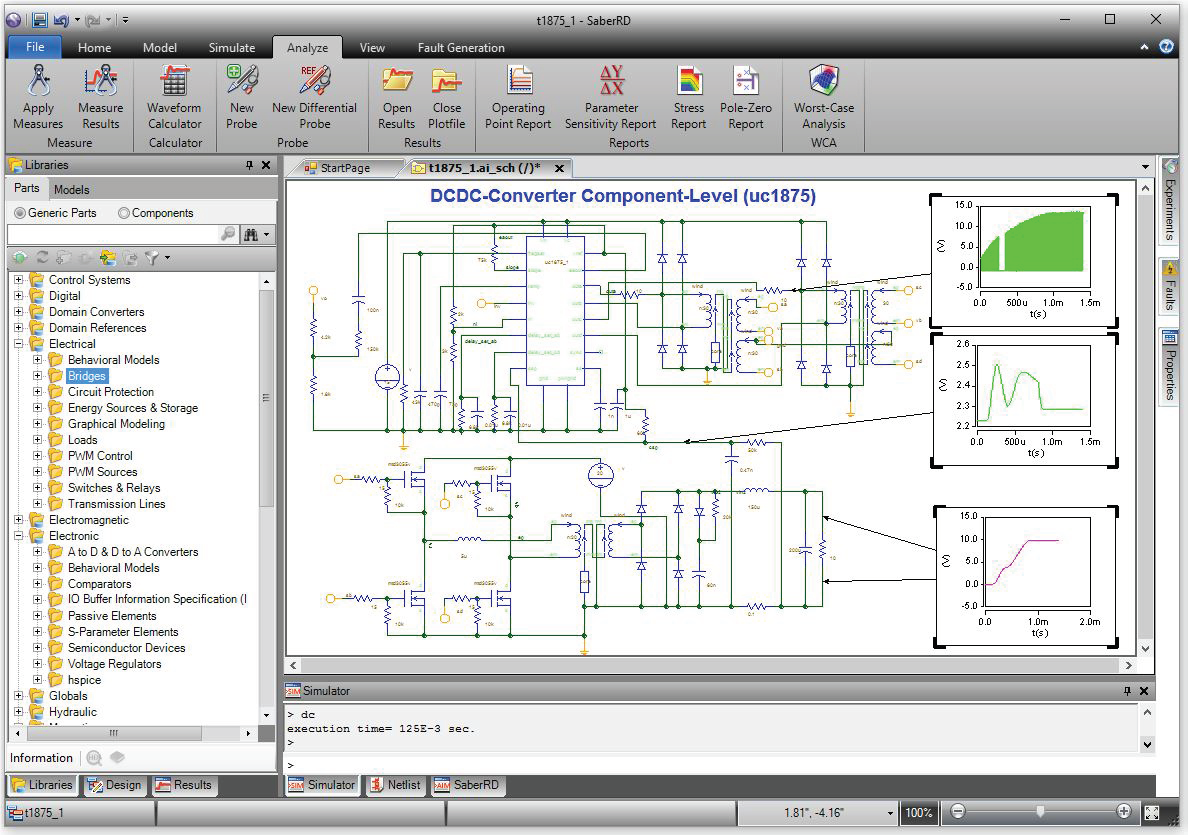The height and width of the screenshot is (835, 1188).
Task: Switch to the SaberRD output tab
Action: pyautogui.click(x=467, y=785)
